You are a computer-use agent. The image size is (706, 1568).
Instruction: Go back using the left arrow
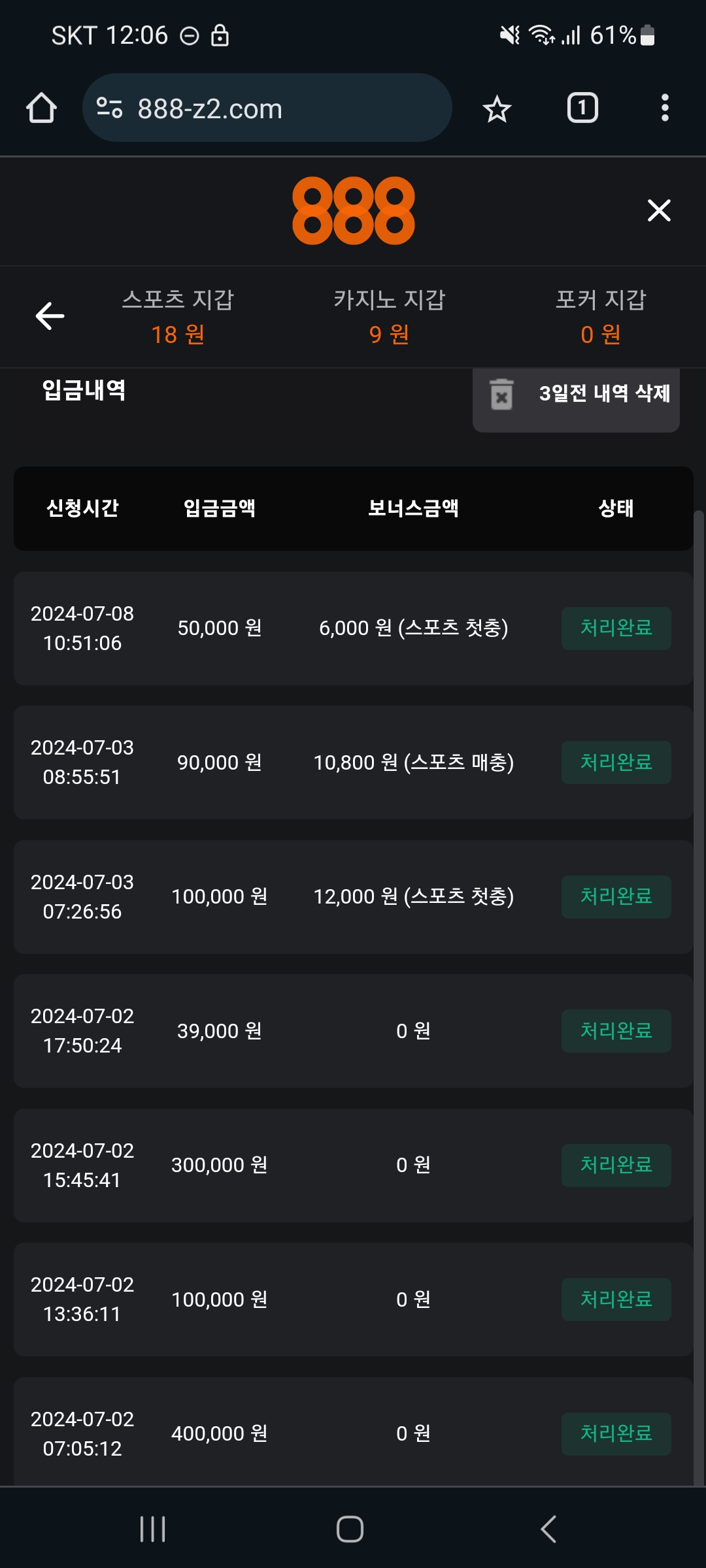coord(50,316)
